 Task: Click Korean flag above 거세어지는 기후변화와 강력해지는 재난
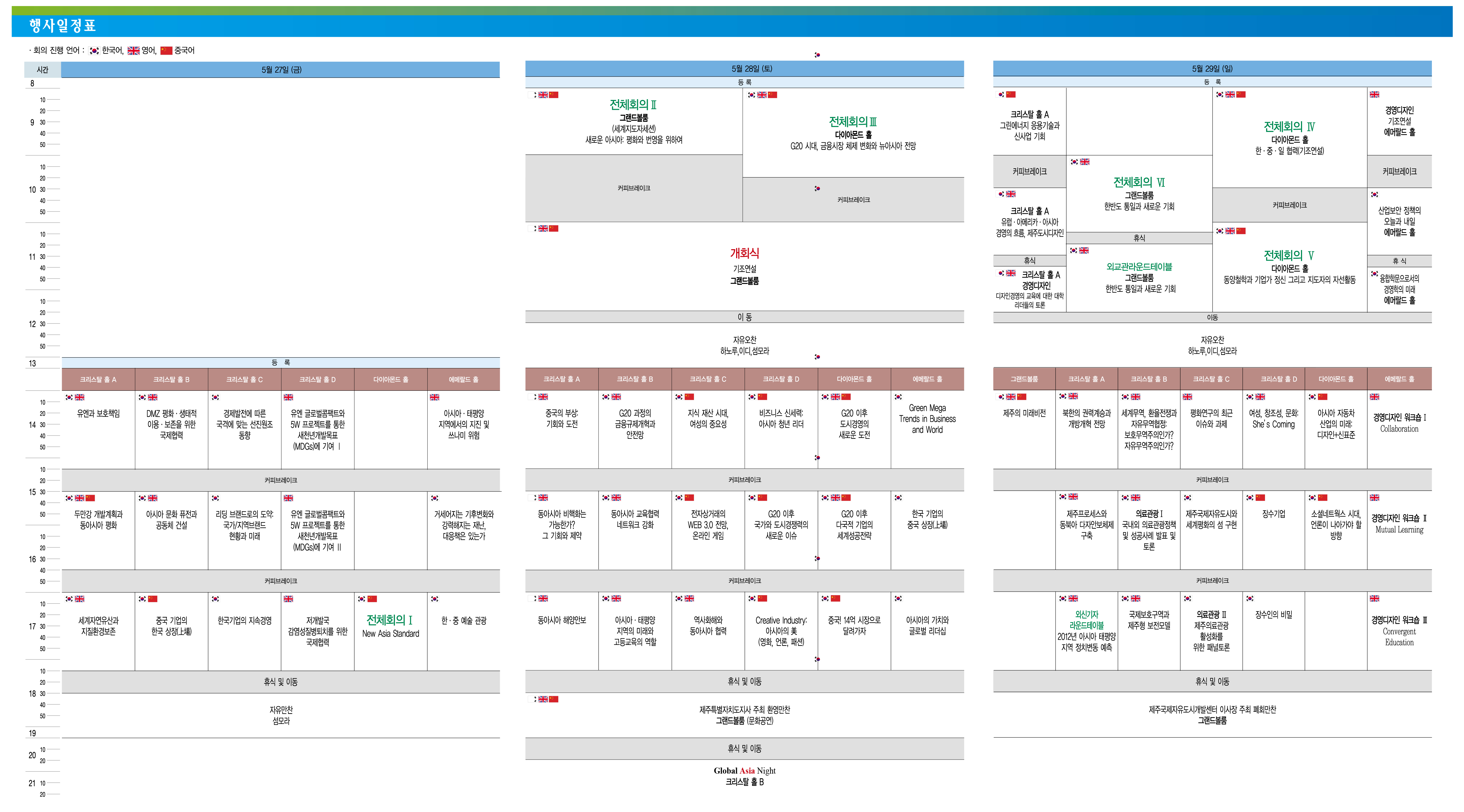[x=435, y=498]
